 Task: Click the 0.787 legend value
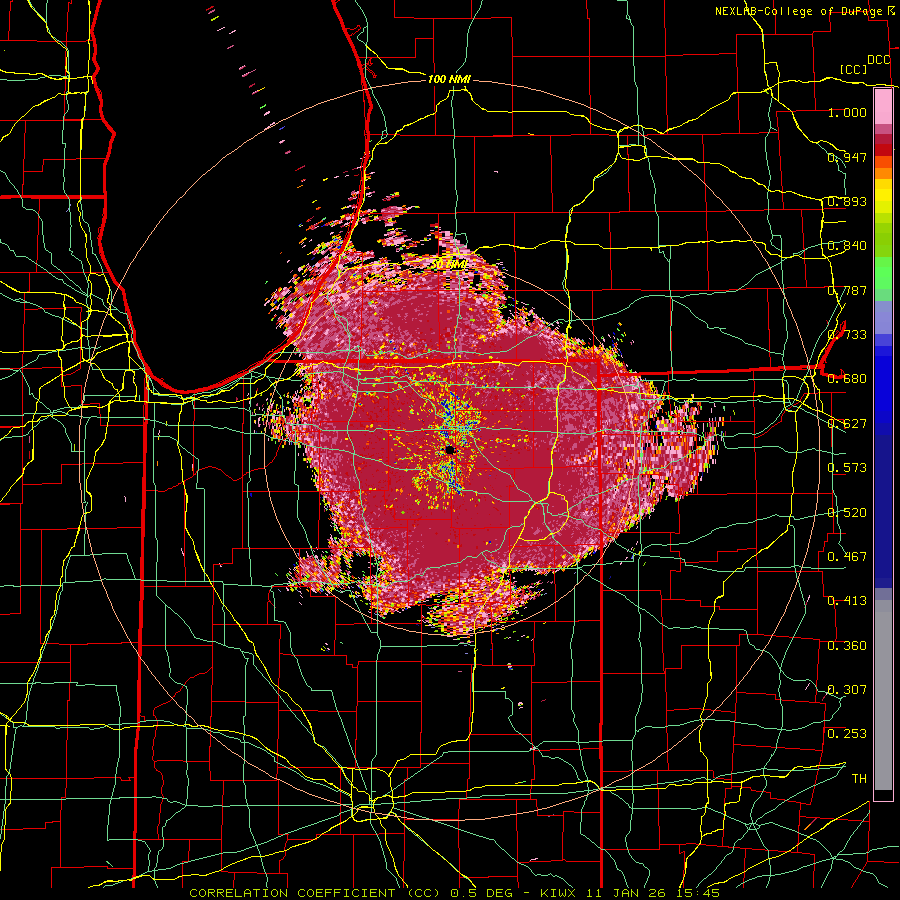[847, 290]
